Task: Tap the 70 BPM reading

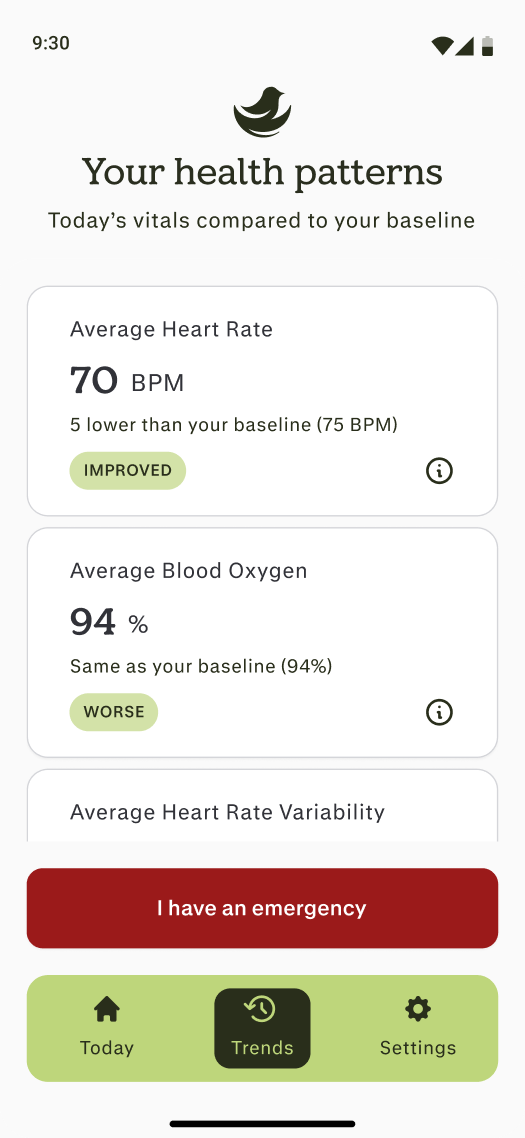Action: click(127, 381)
